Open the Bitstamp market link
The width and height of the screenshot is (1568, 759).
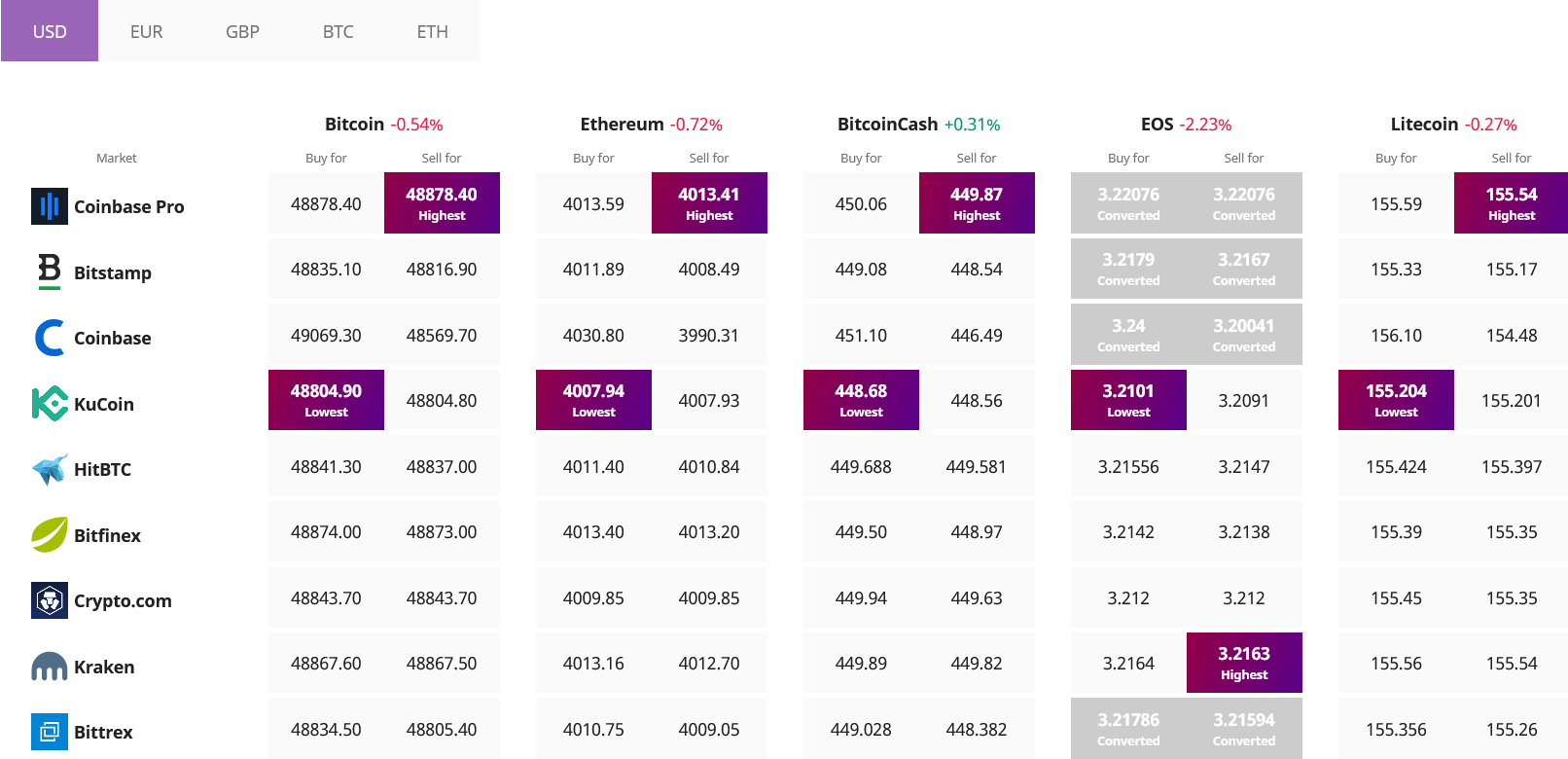click(x=113, y=272)
